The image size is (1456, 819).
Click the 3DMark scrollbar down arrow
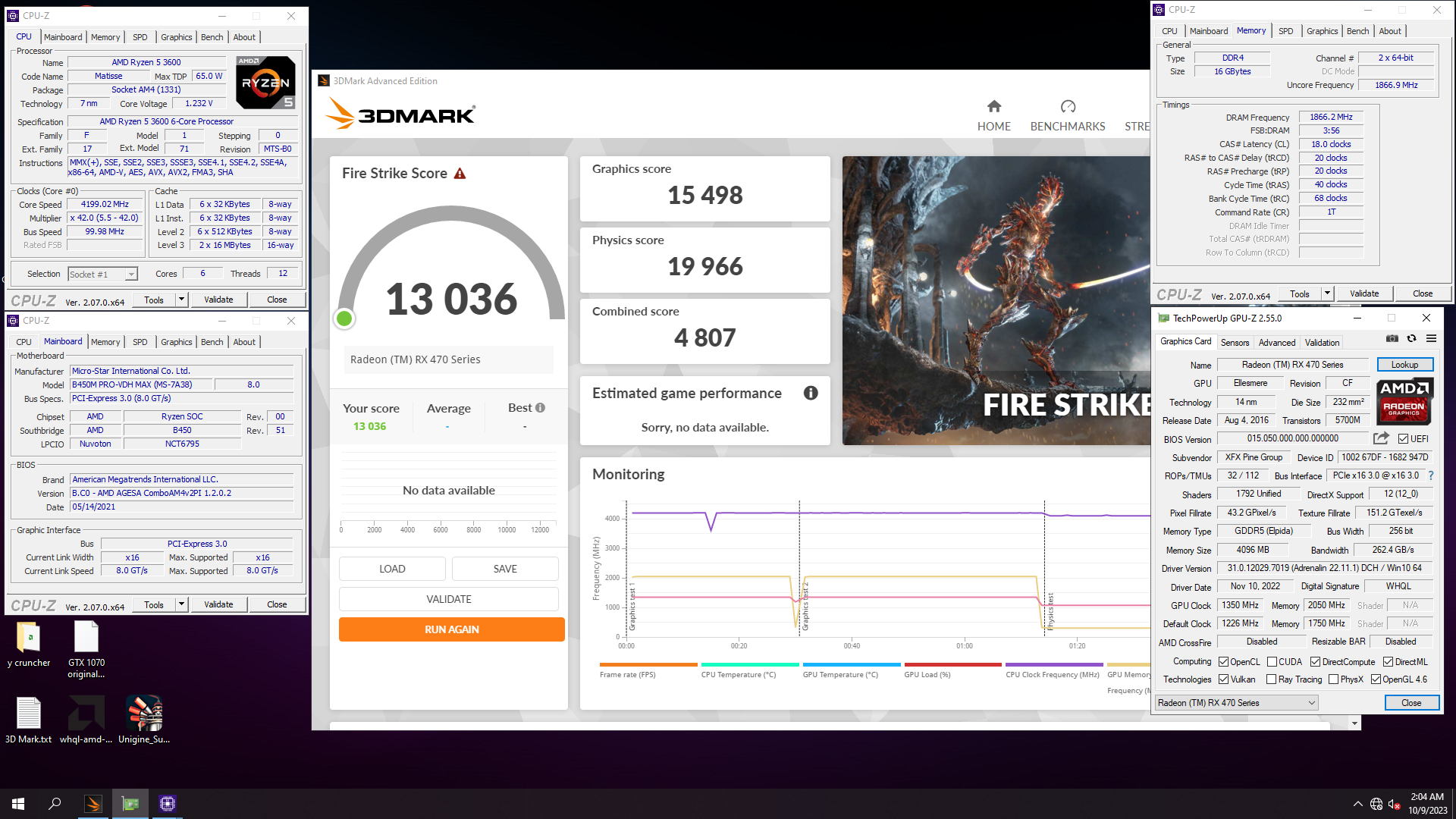[x=1354, y=723]
